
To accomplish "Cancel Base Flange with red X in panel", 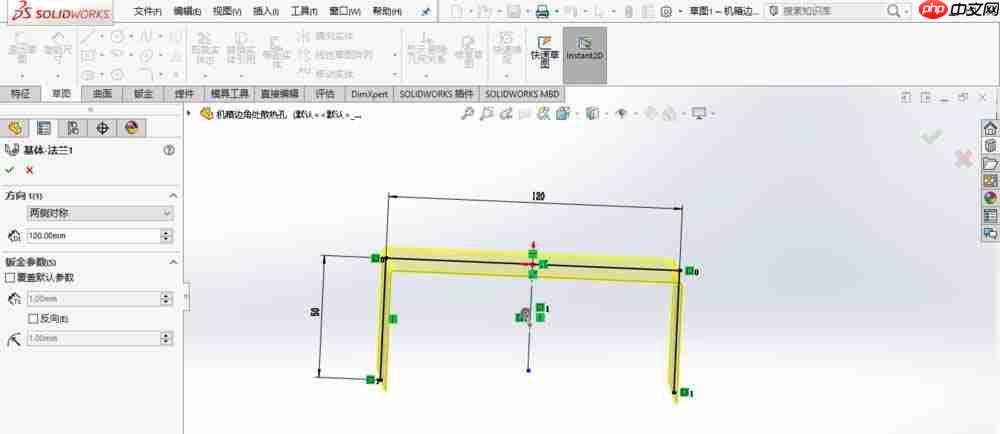I will click(29, 170).
